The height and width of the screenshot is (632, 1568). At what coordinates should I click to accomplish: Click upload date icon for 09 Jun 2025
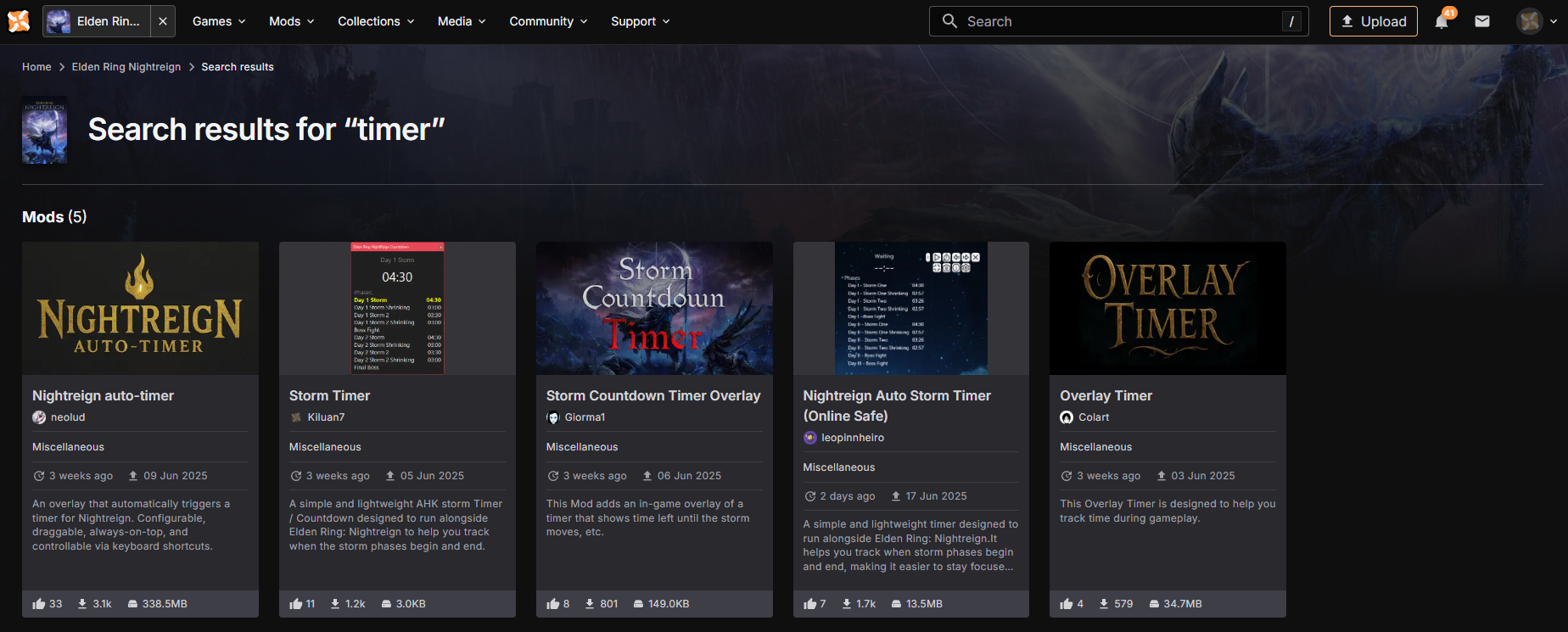pos(133,476)
